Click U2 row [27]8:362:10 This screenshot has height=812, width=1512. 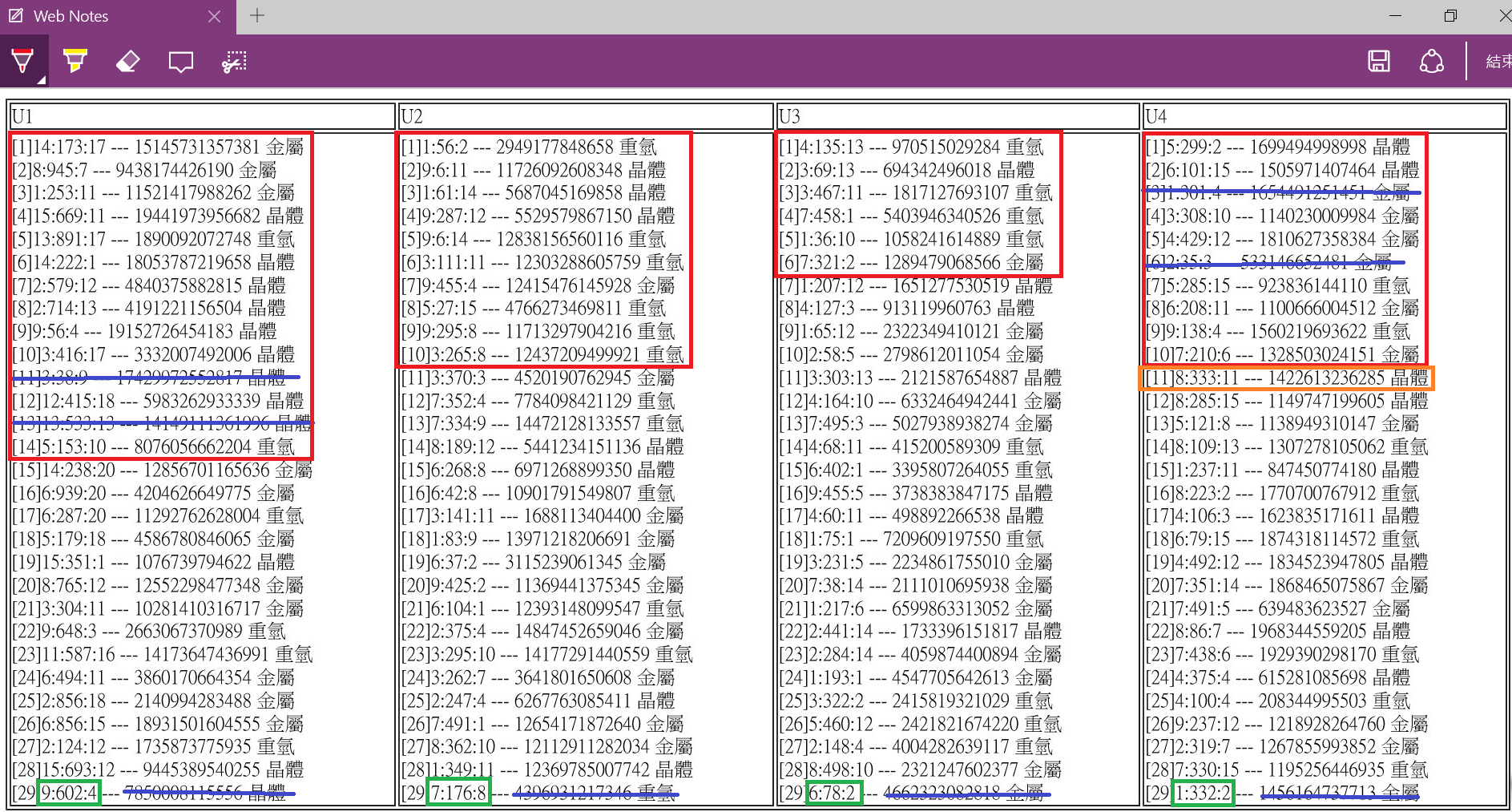546,747
